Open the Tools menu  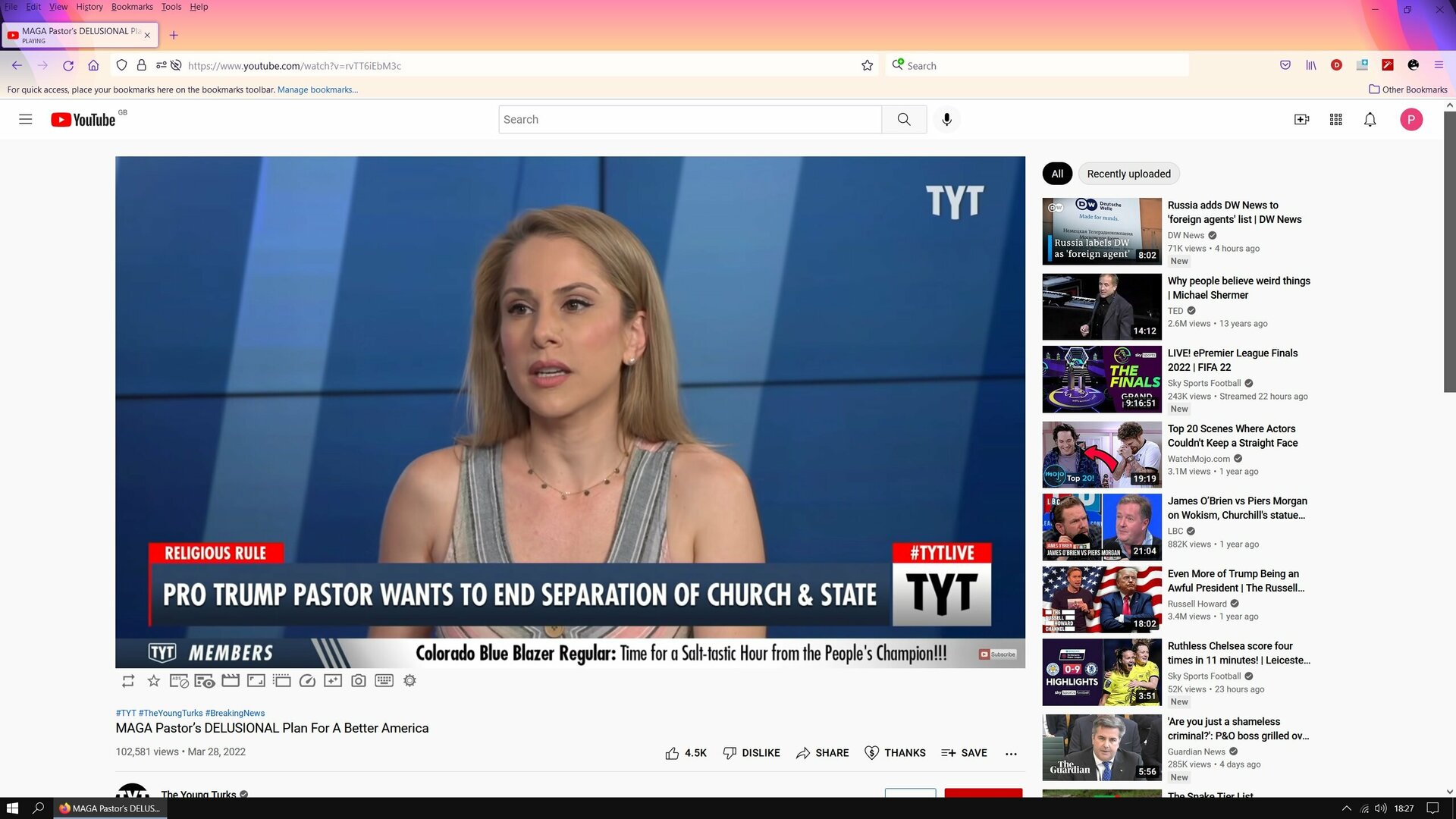click(x=171, y=7)
